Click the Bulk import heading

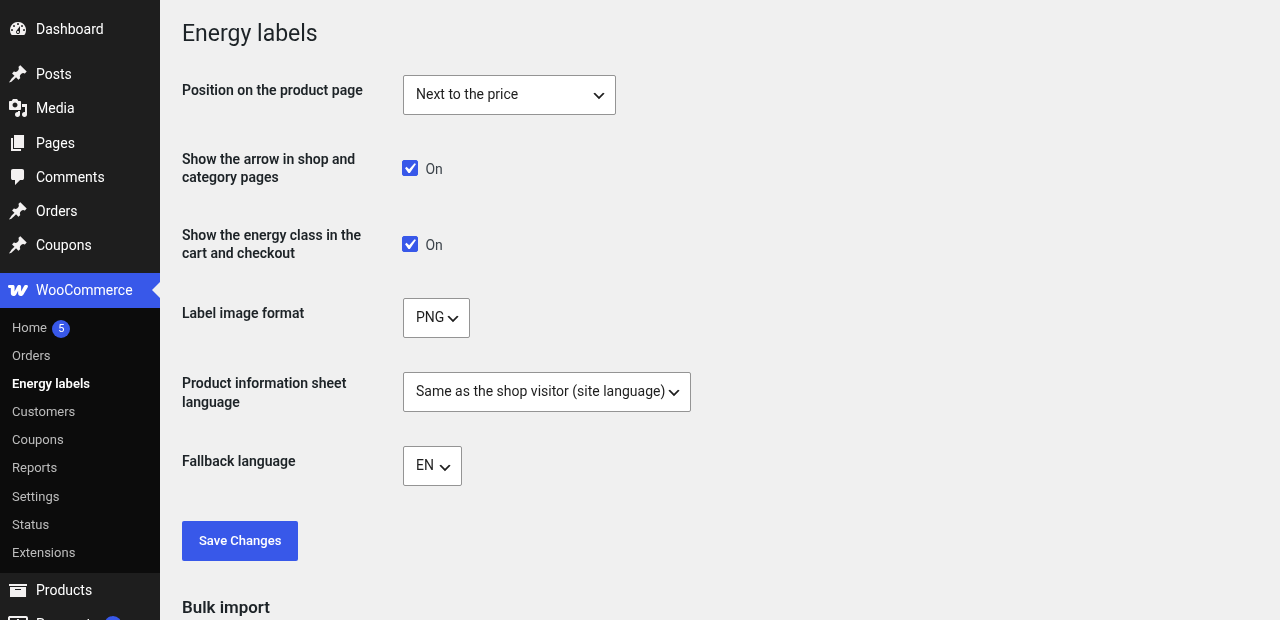[226, 607]
